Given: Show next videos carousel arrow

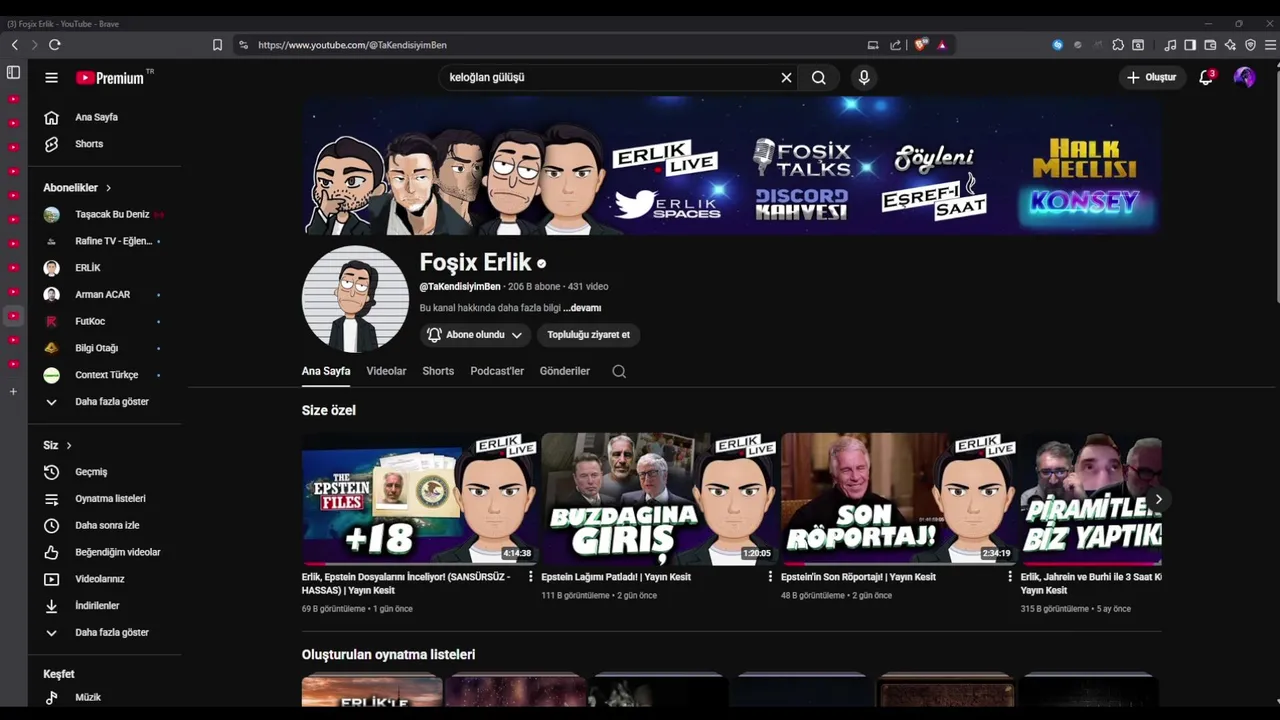Looking at the screenshot, I should coord(1158,499).
